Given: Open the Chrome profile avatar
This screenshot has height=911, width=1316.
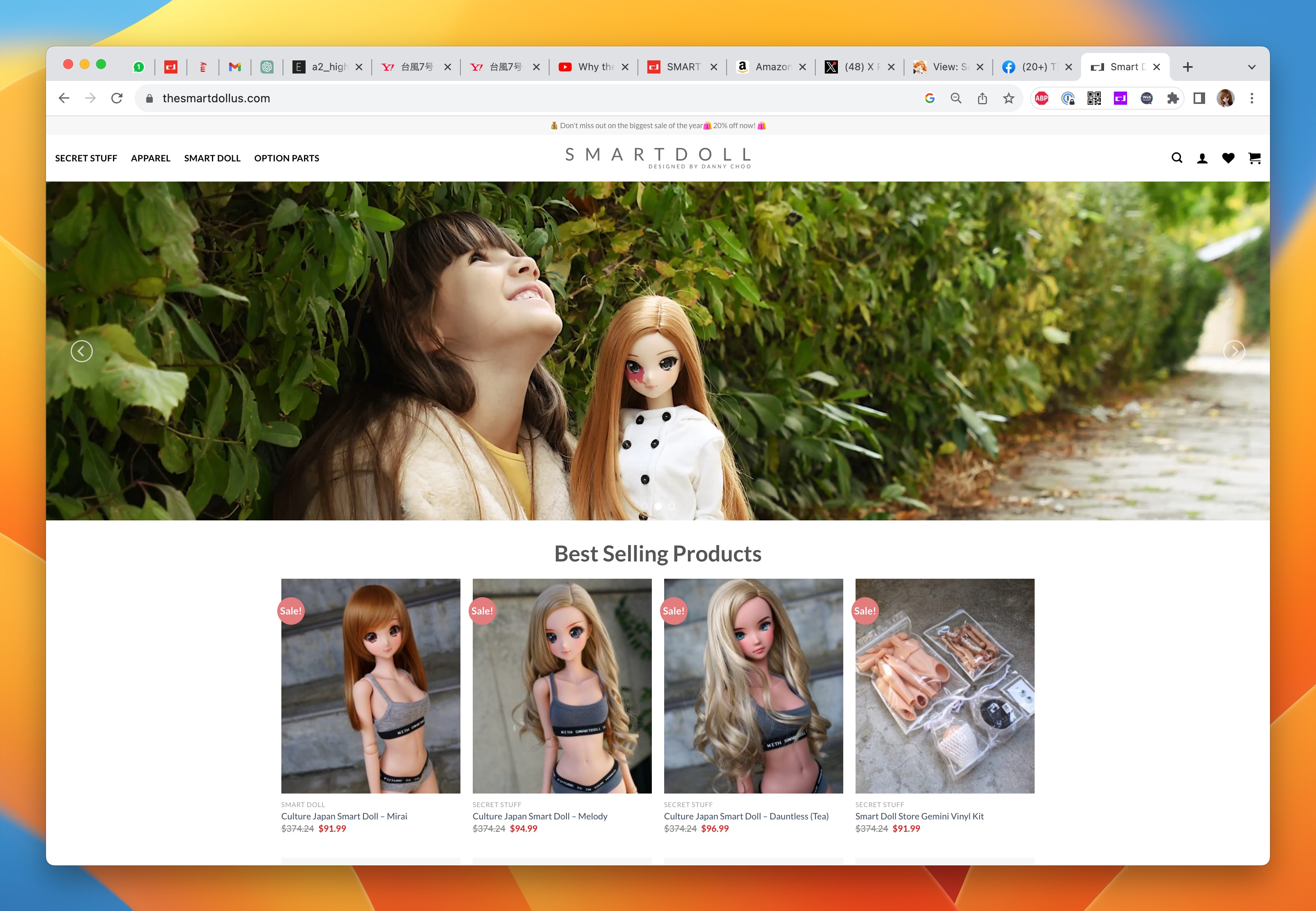Looking at the screenshot, I should pyautogui.click(x=1225, y=98).
